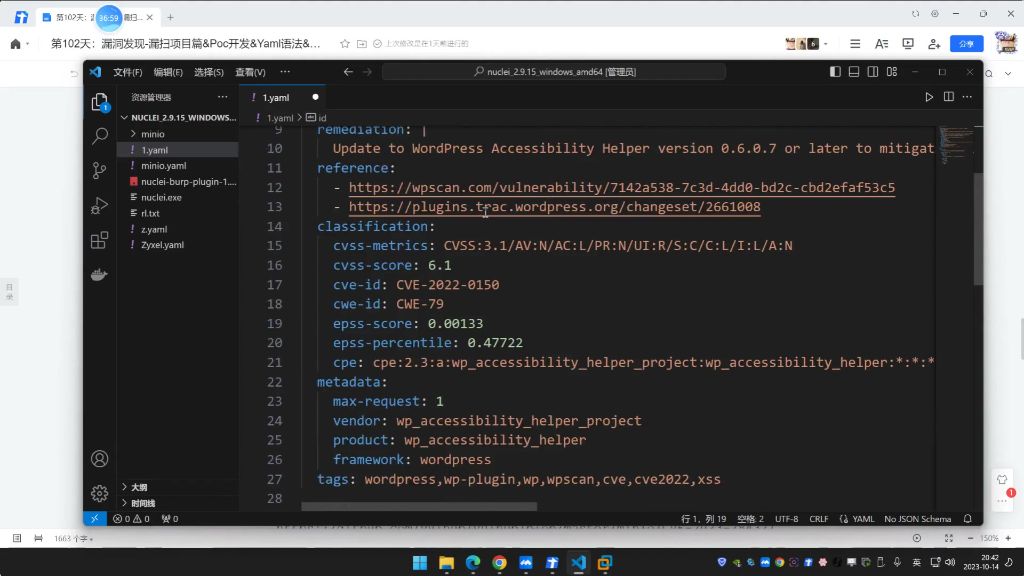Image resolution: width=1024 pixels, height=576 pixels.
Task: Click the id breadcrumb symbol
Action: pos(317,118)
